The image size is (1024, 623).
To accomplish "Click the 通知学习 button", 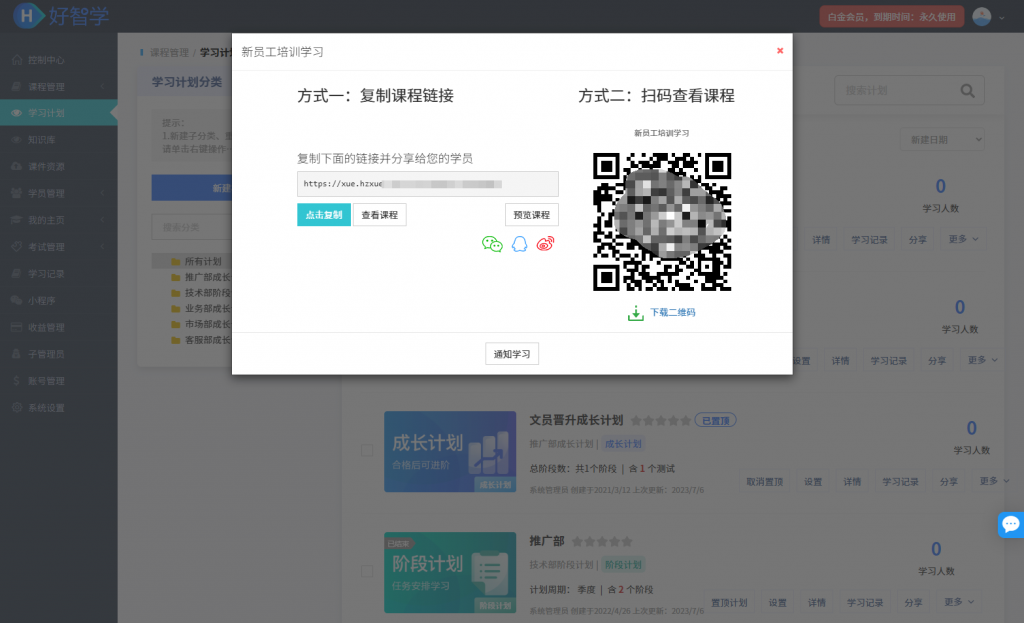I will pos(512,354).
